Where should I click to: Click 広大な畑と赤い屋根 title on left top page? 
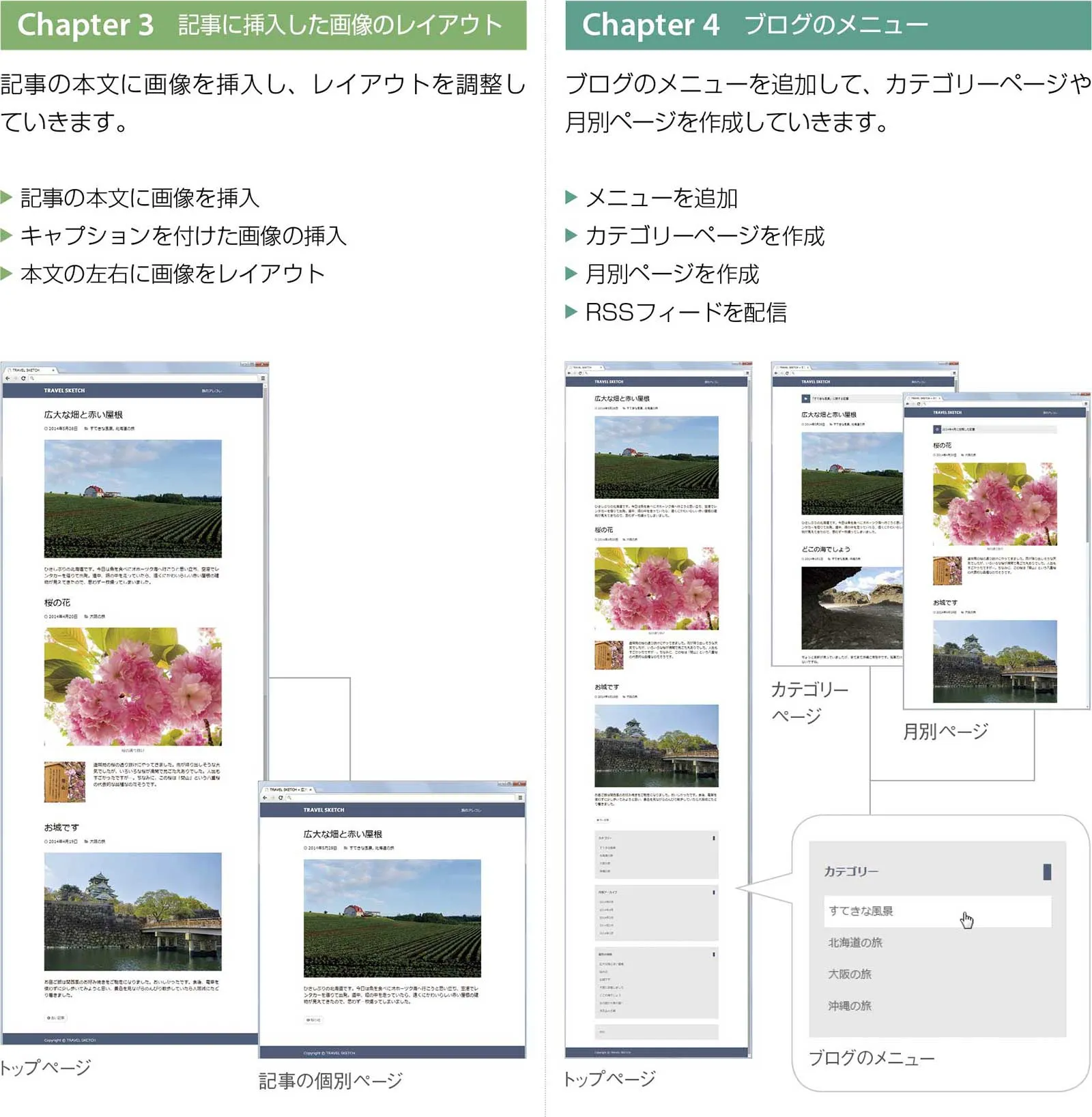tap(83, 414)
